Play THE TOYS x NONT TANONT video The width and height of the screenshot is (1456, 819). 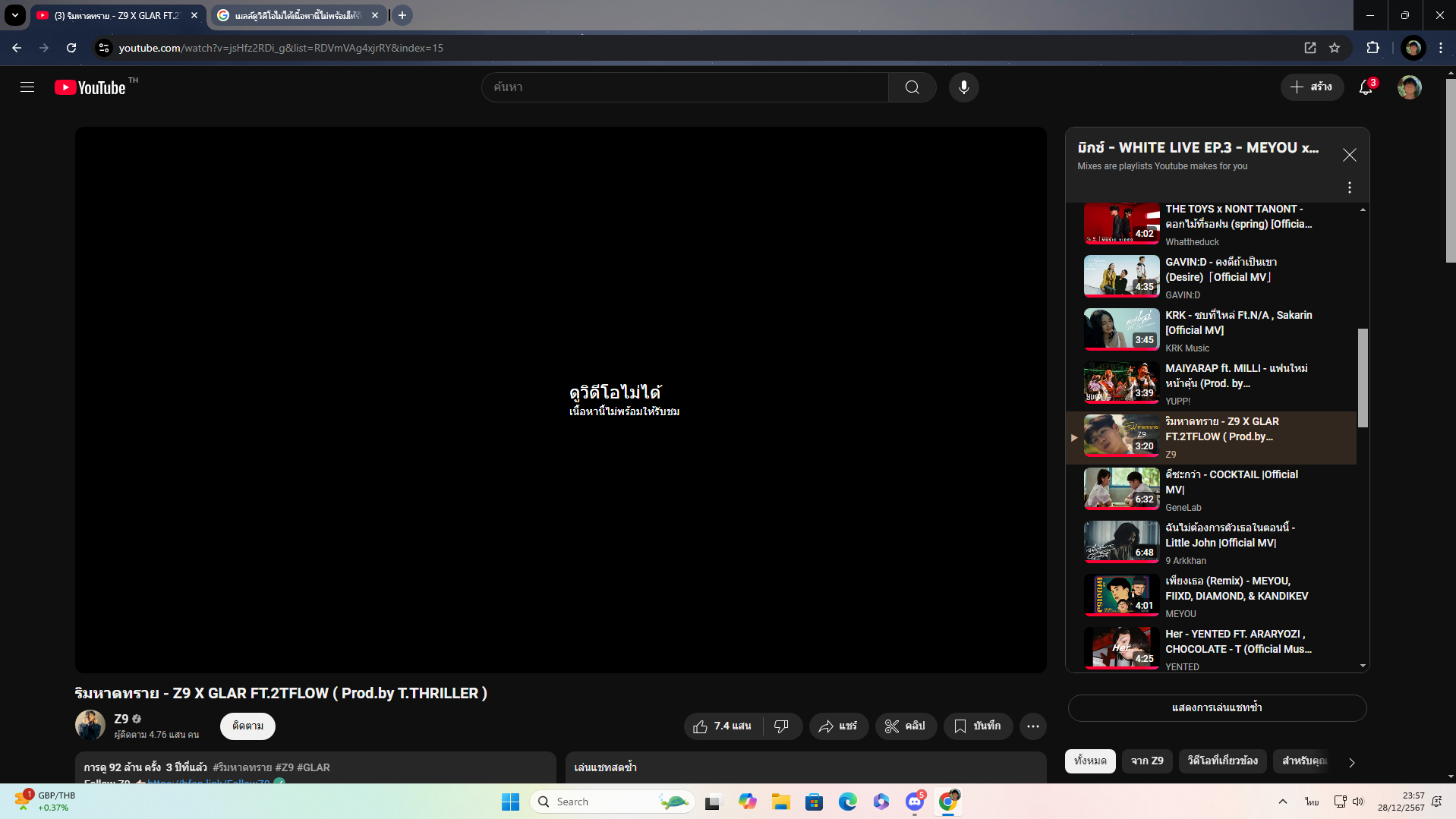[1212, 224]
